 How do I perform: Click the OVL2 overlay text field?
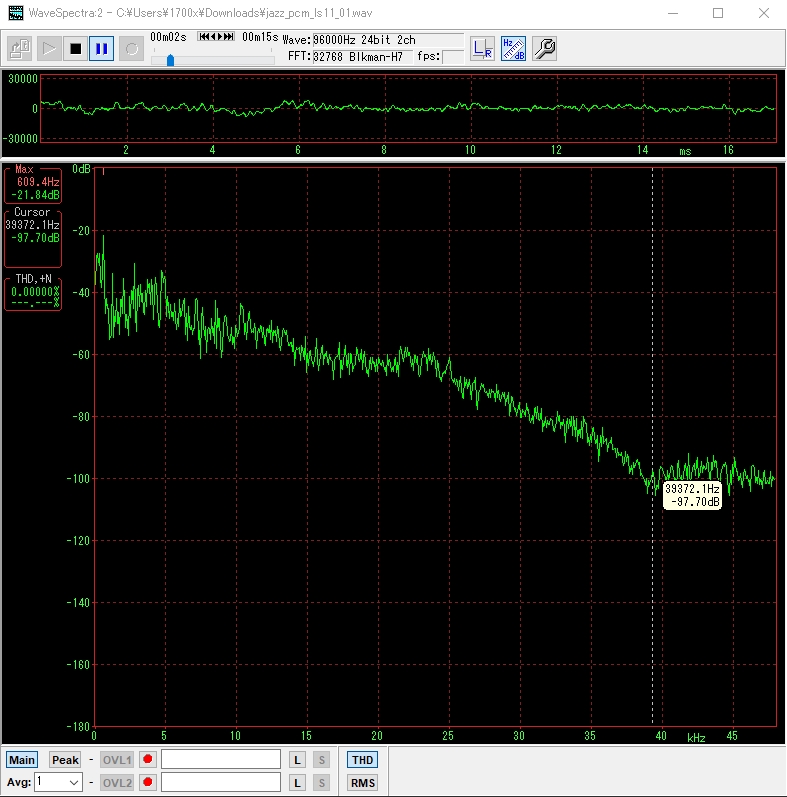221,782
